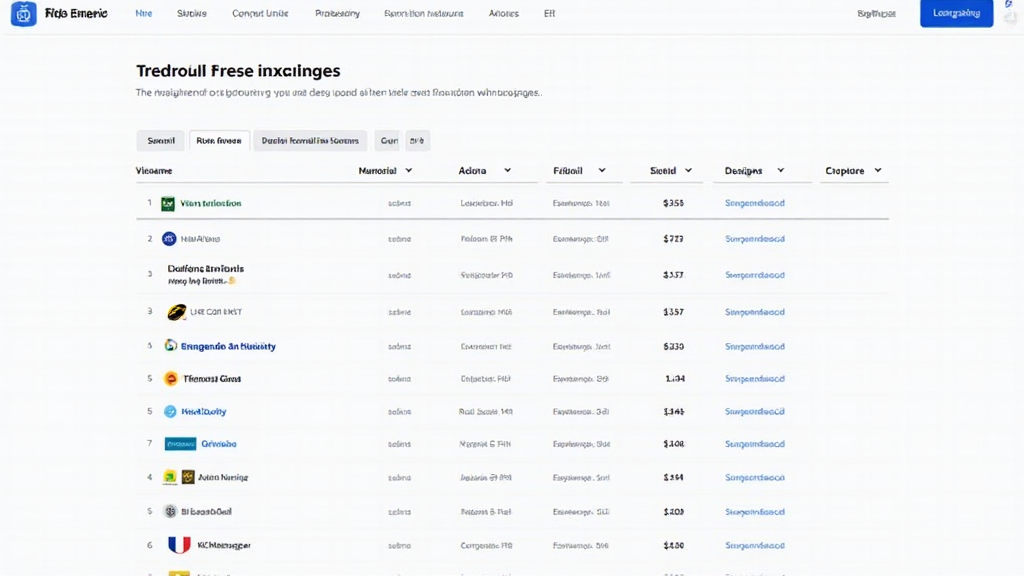Click the light blue round icon in $145 row
Viewport: 1024px width, 576px height.
[170, 411]
